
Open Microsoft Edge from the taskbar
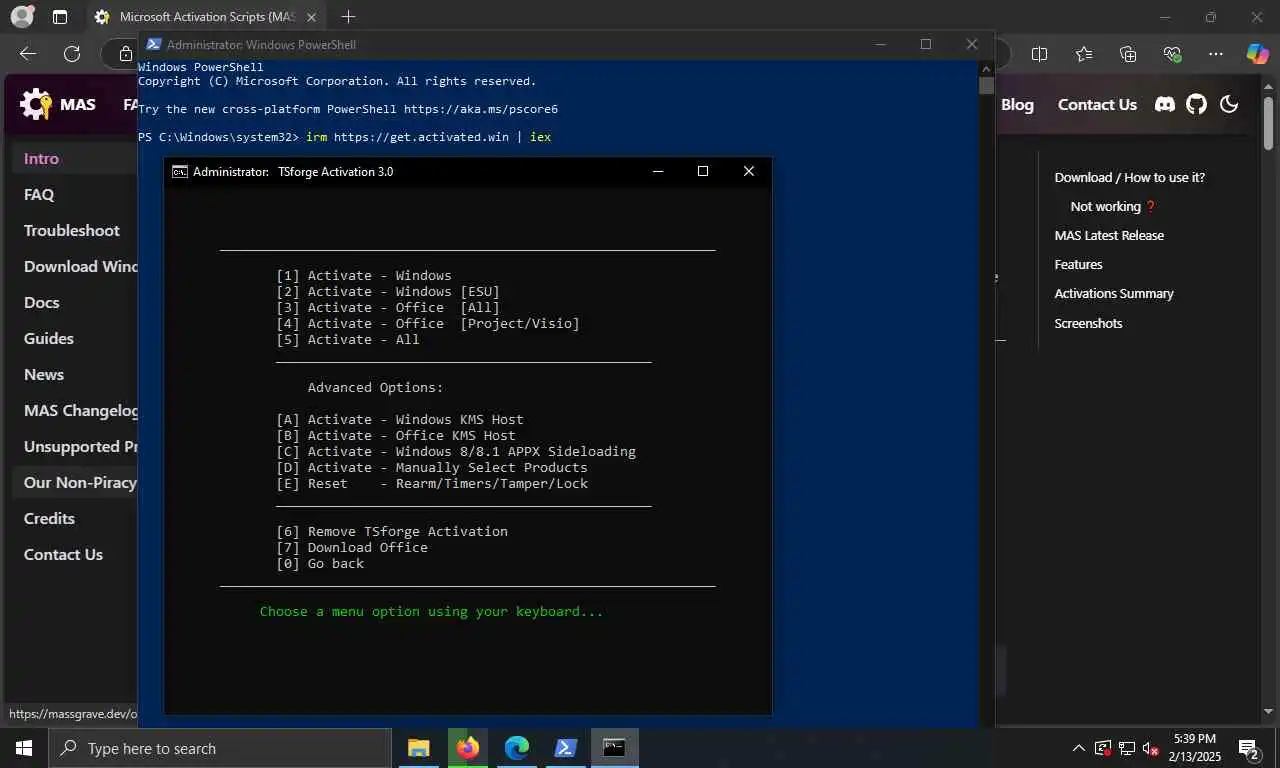coord(516,748)
